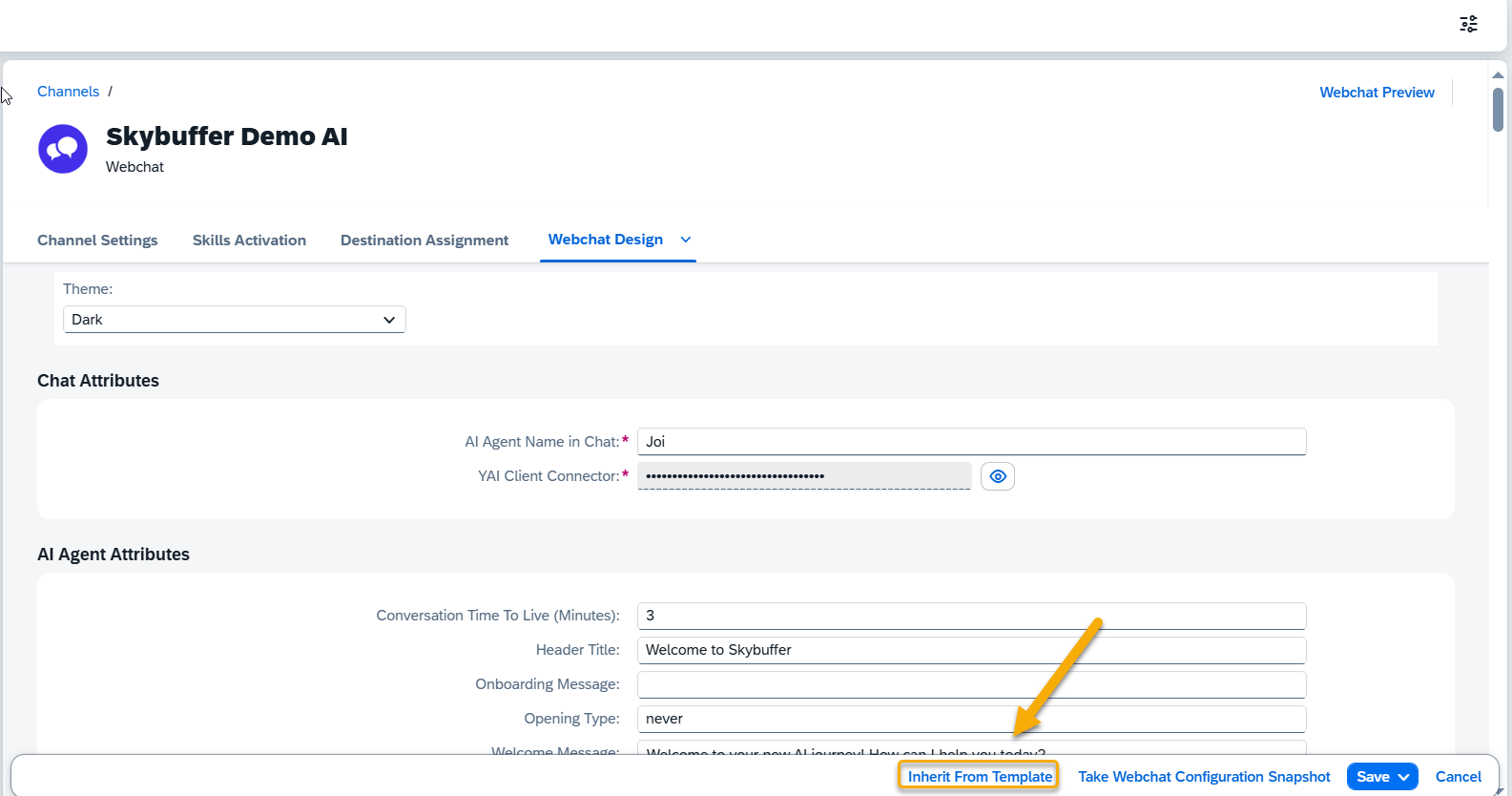This screenshot has width=1512, height=796.
Task: Click the Chat Attributes section heading
Action: [98, 381]
